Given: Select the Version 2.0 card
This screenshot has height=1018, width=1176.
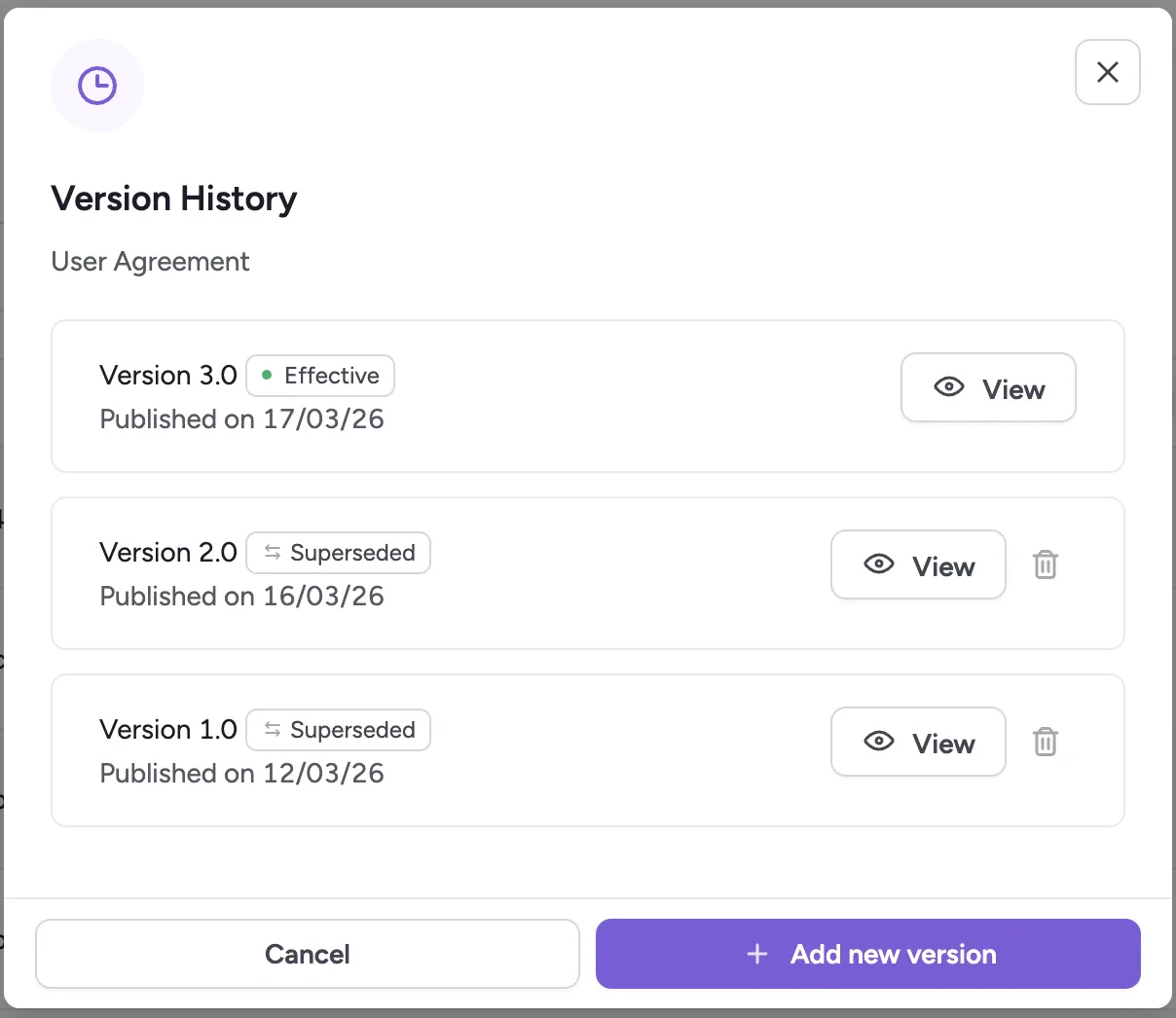Looking at the screenshot, I should [x=588, y=573].
